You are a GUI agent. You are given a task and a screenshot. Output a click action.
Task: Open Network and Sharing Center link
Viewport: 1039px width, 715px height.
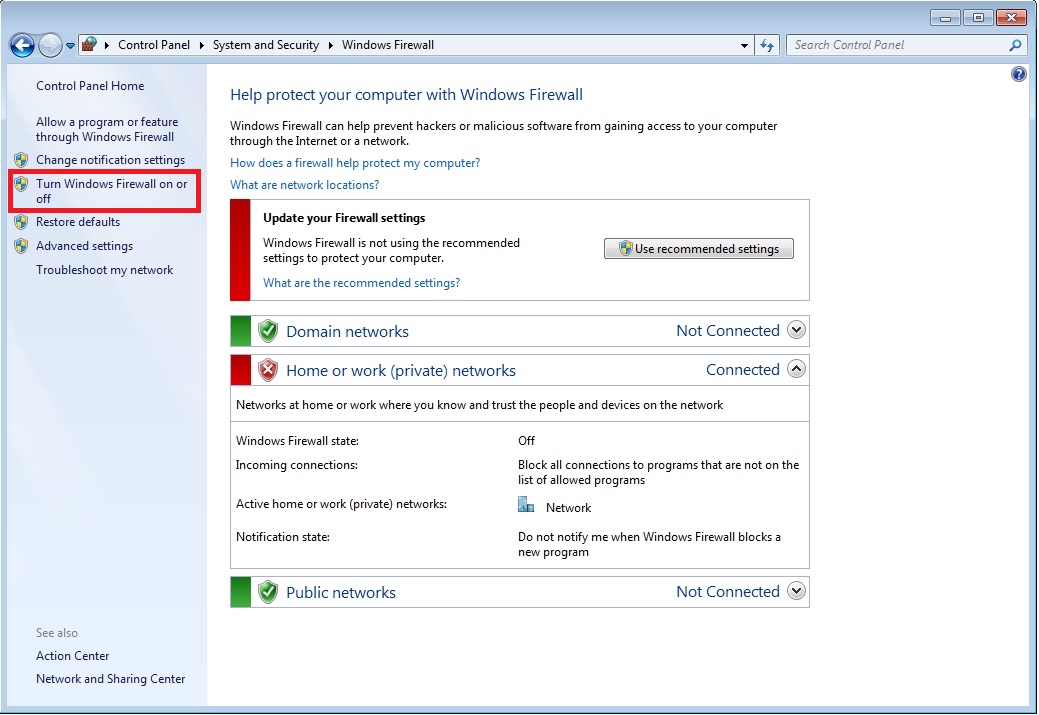(110, 679)
